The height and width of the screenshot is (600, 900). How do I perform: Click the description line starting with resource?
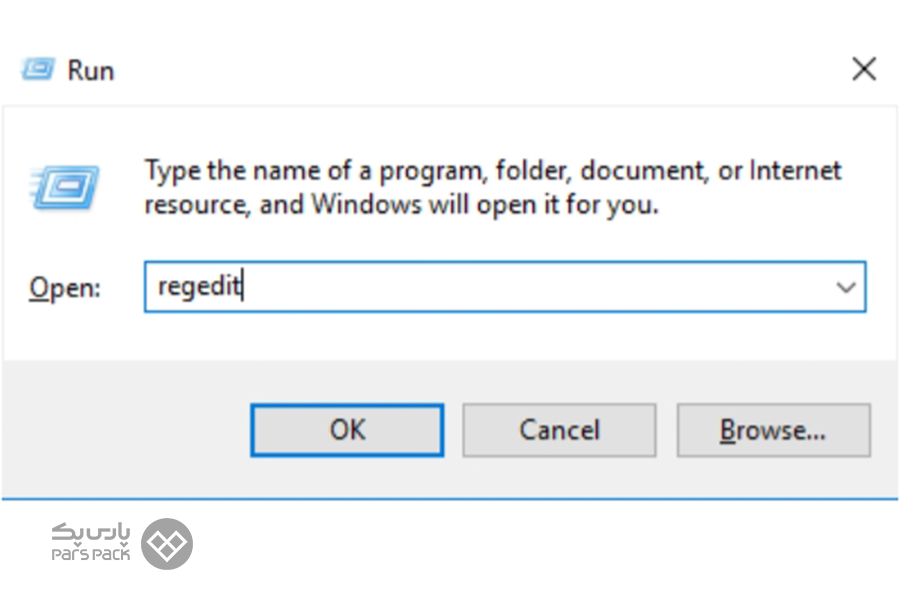(401, 205)
